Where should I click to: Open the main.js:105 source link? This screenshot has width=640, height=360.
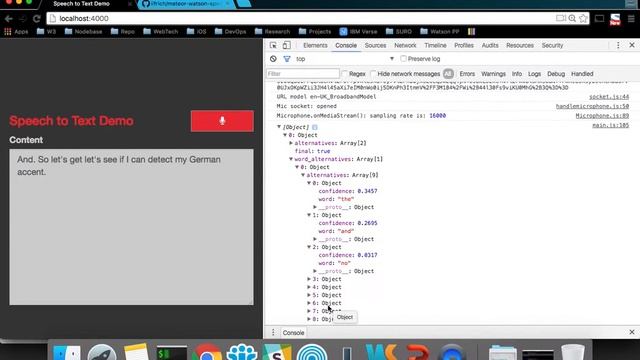(610, 125)
